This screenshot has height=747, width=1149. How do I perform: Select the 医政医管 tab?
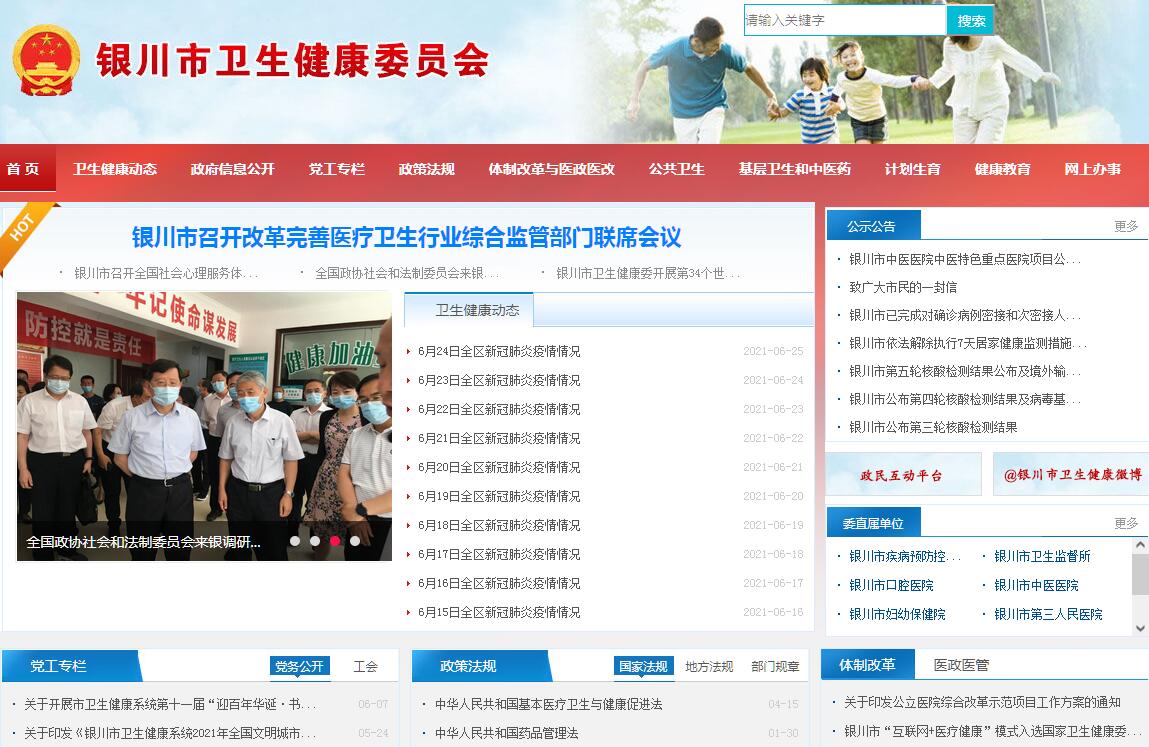961,665
